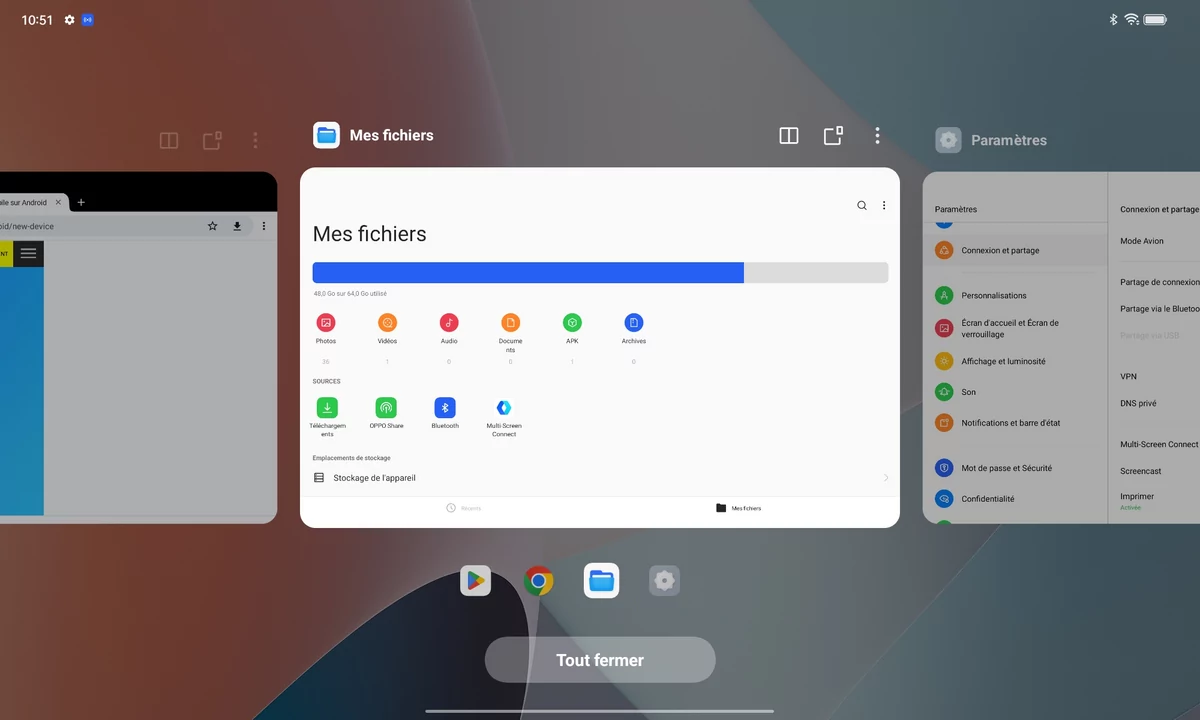The height and width of the screenshot is (720, 1200).
Task: Open three-dot menu of the Chrome card
Action: pyautogui.click(x=255, y=141)
